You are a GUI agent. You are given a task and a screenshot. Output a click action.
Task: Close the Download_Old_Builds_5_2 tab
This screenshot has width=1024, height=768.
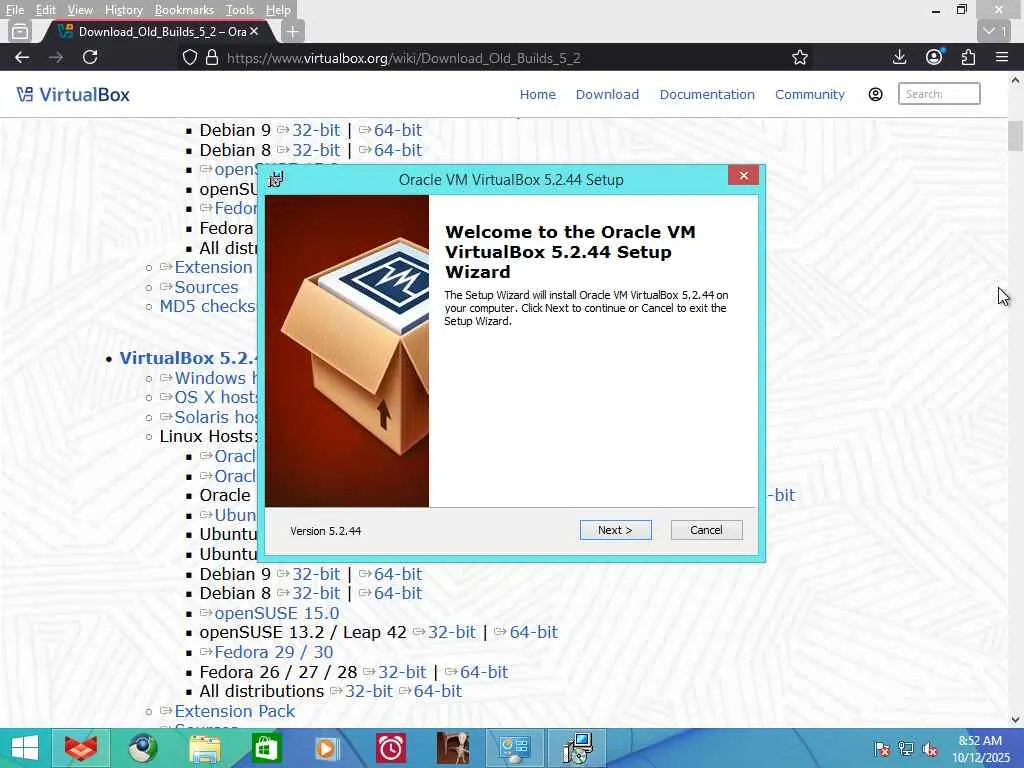254,31
